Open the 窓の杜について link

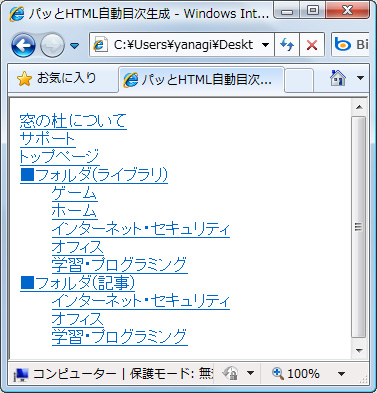[x=73, y=121]
